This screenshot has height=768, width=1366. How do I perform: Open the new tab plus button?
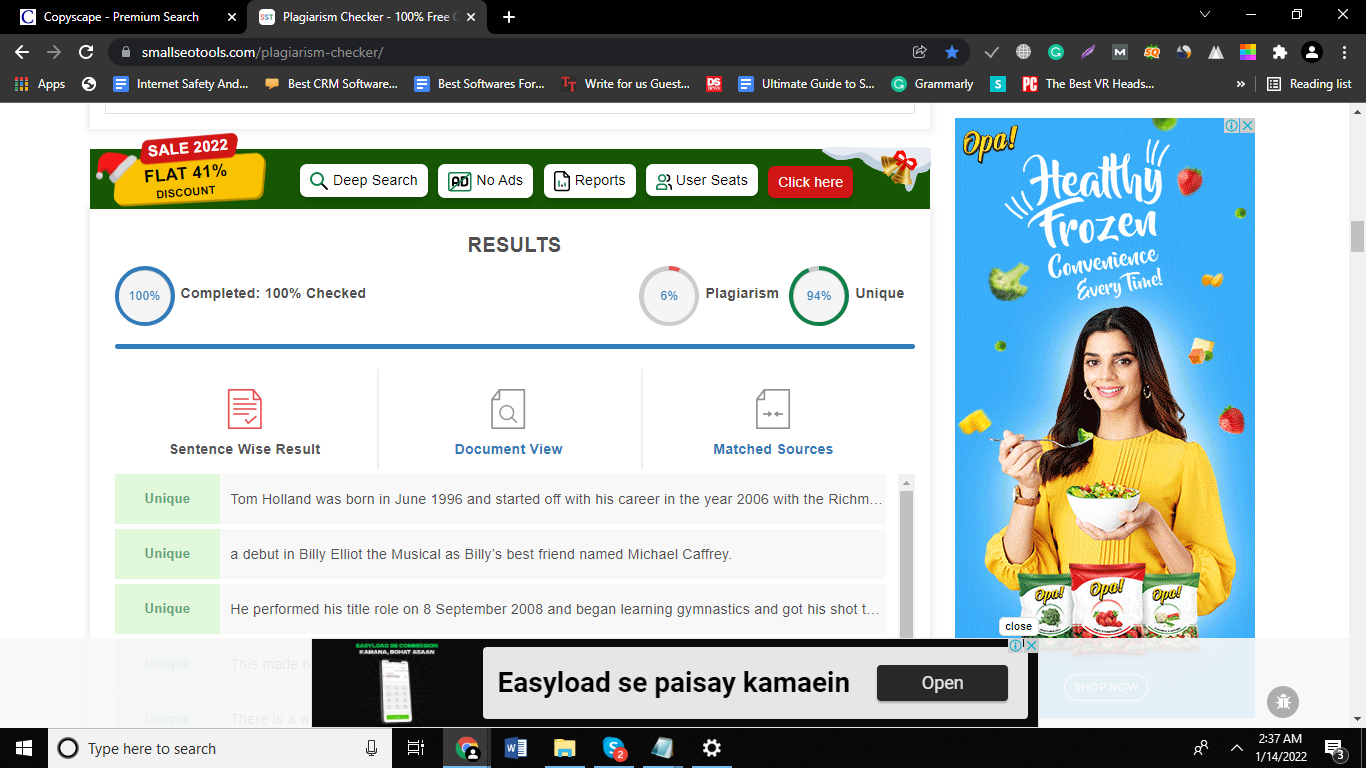509,17
